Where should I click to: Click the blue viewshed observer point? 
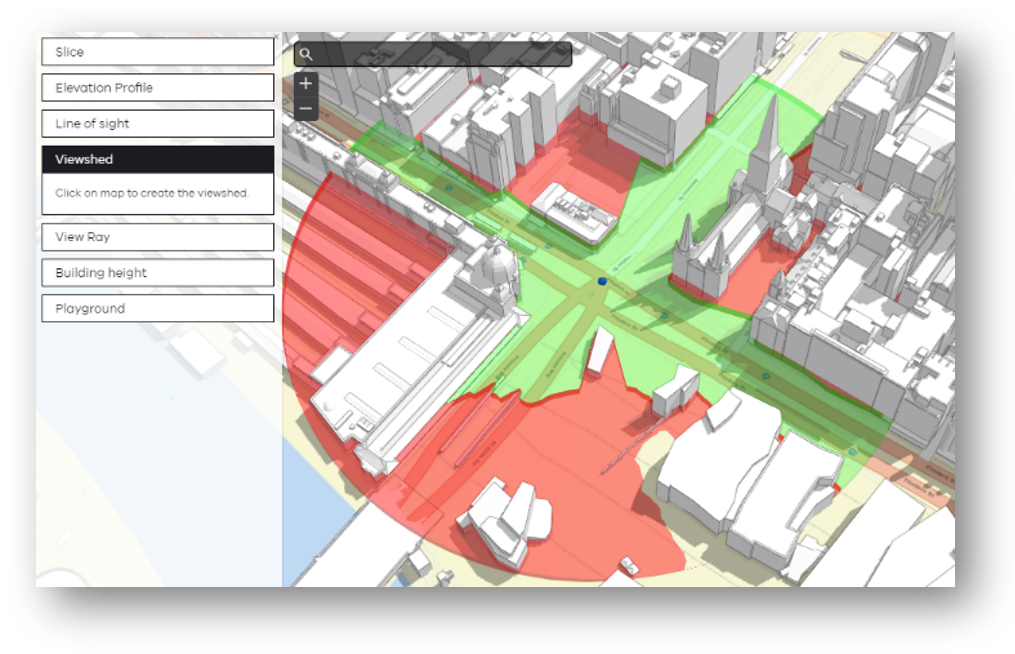tap(602, 281)
